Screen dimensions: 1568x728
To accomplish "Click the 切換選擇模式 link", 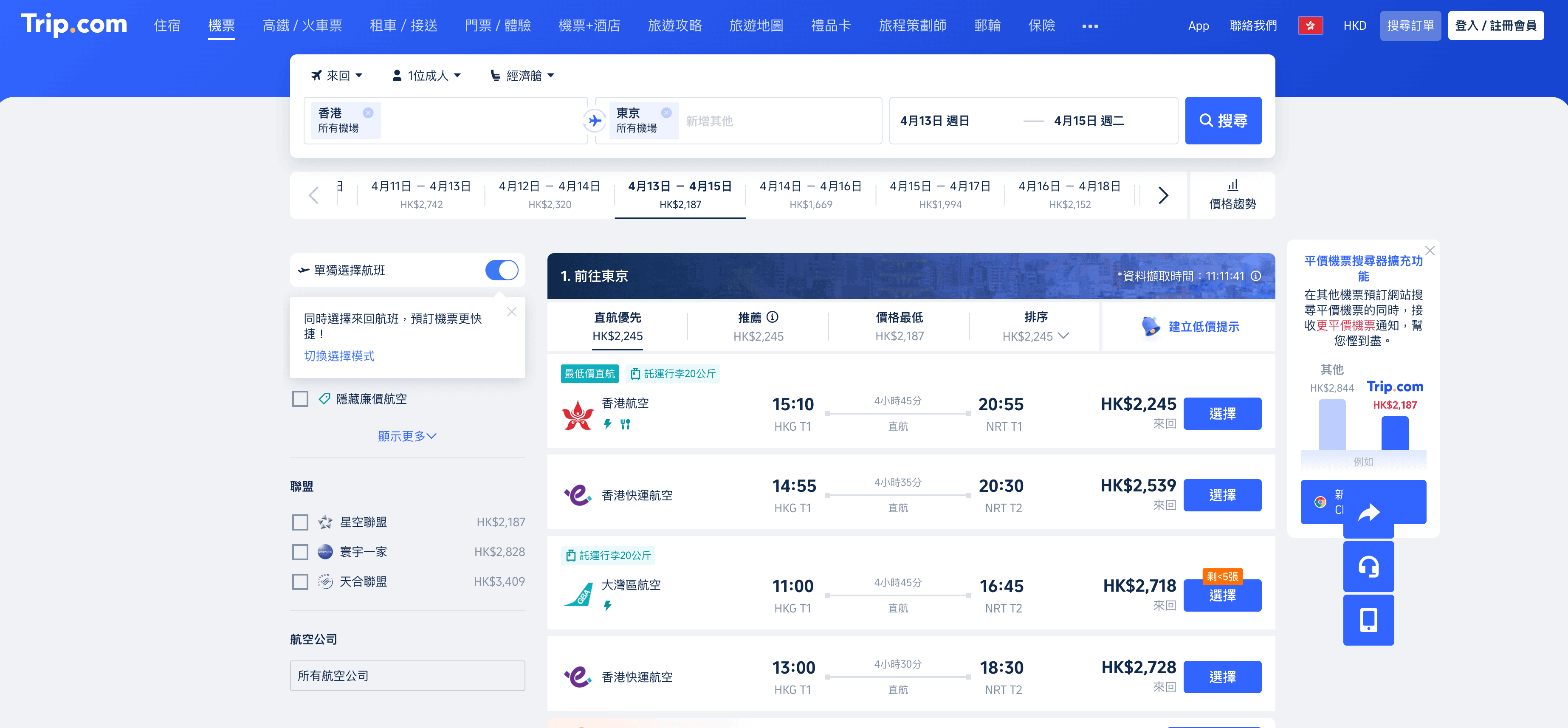I will coord(339,356).
